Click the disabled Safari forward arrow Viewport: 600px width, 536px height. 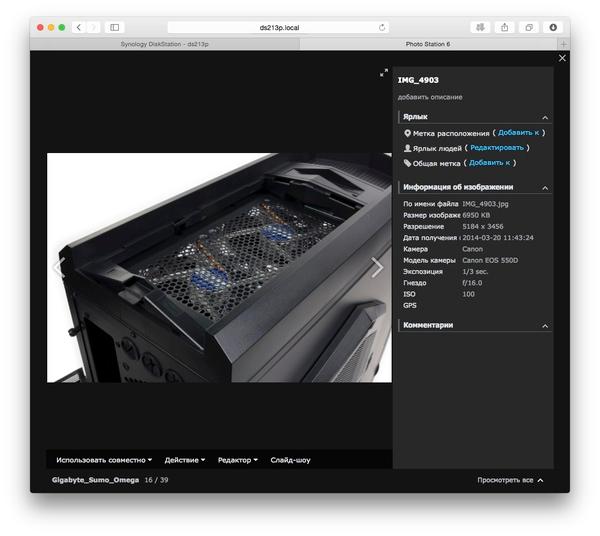(93, 27)
